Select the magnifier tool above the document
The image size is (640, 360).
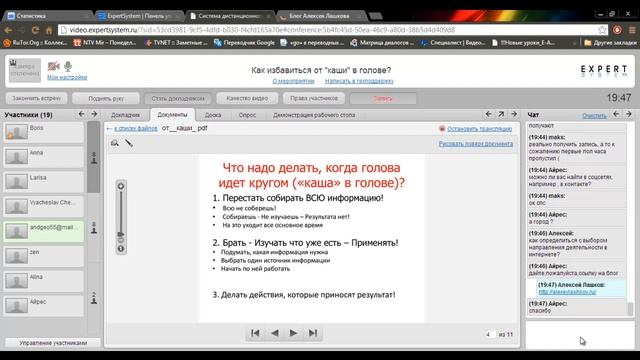tap(115, 143)
